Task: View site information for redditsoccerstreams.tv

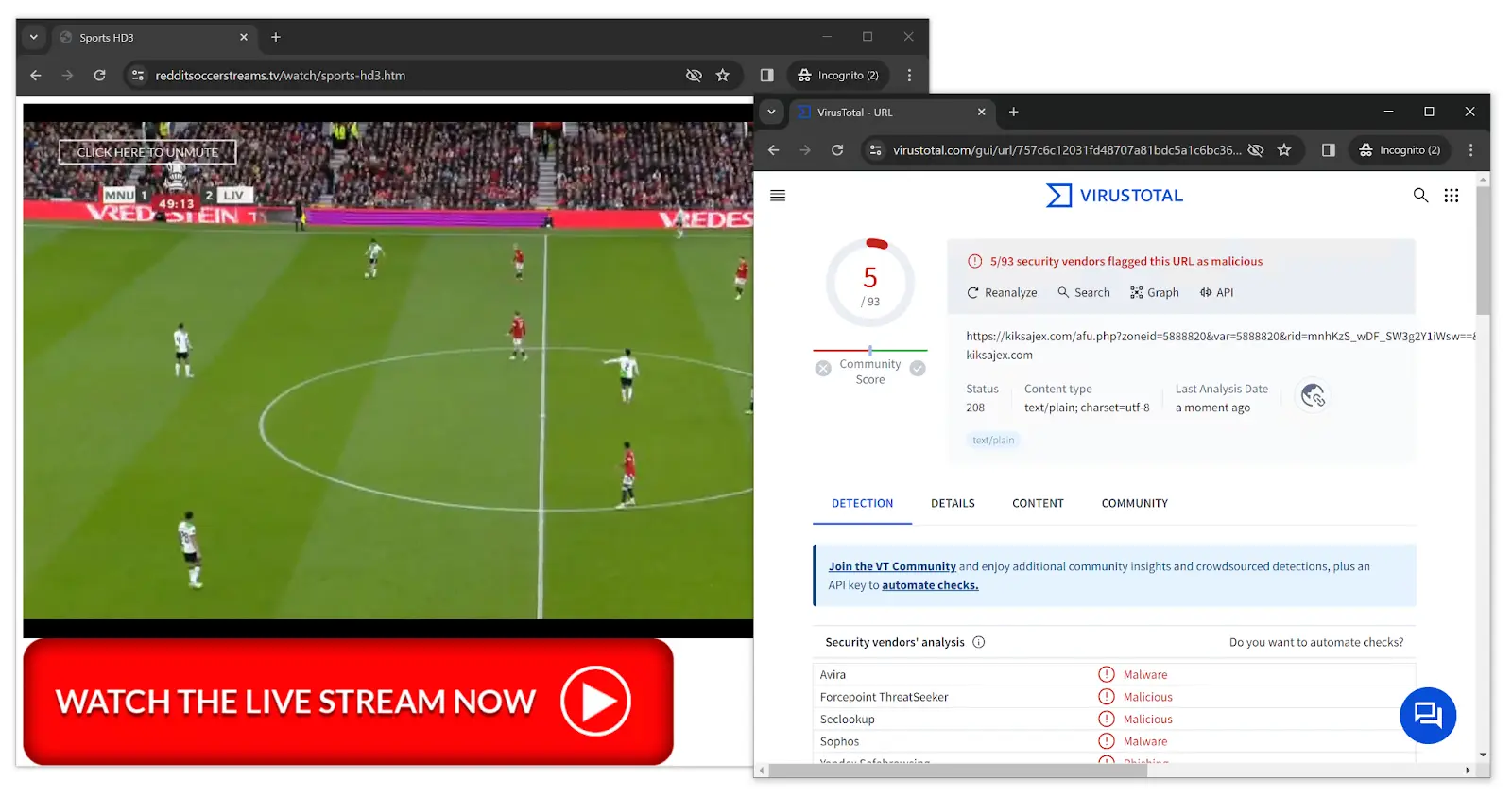Action: coord(138,75)
